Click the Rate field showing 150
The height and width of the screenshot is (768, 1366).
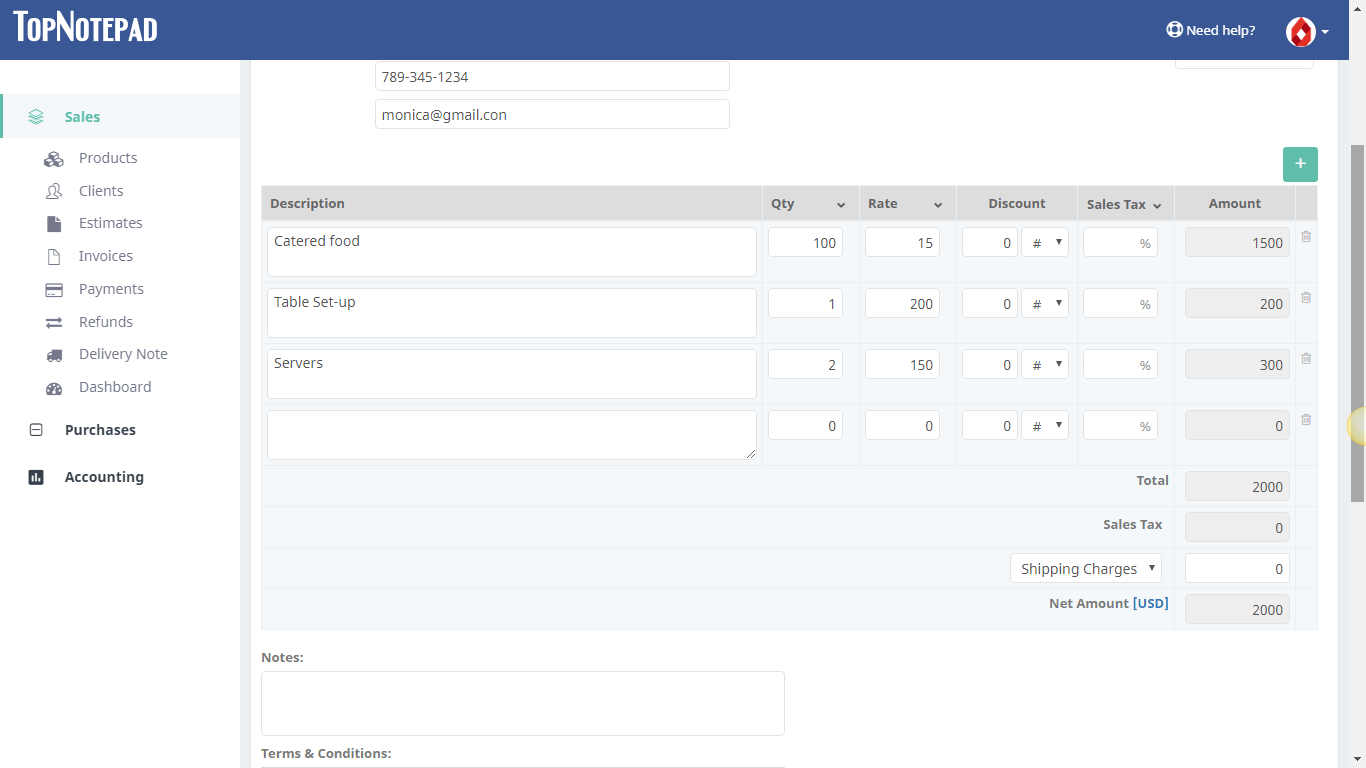point(902,364)
